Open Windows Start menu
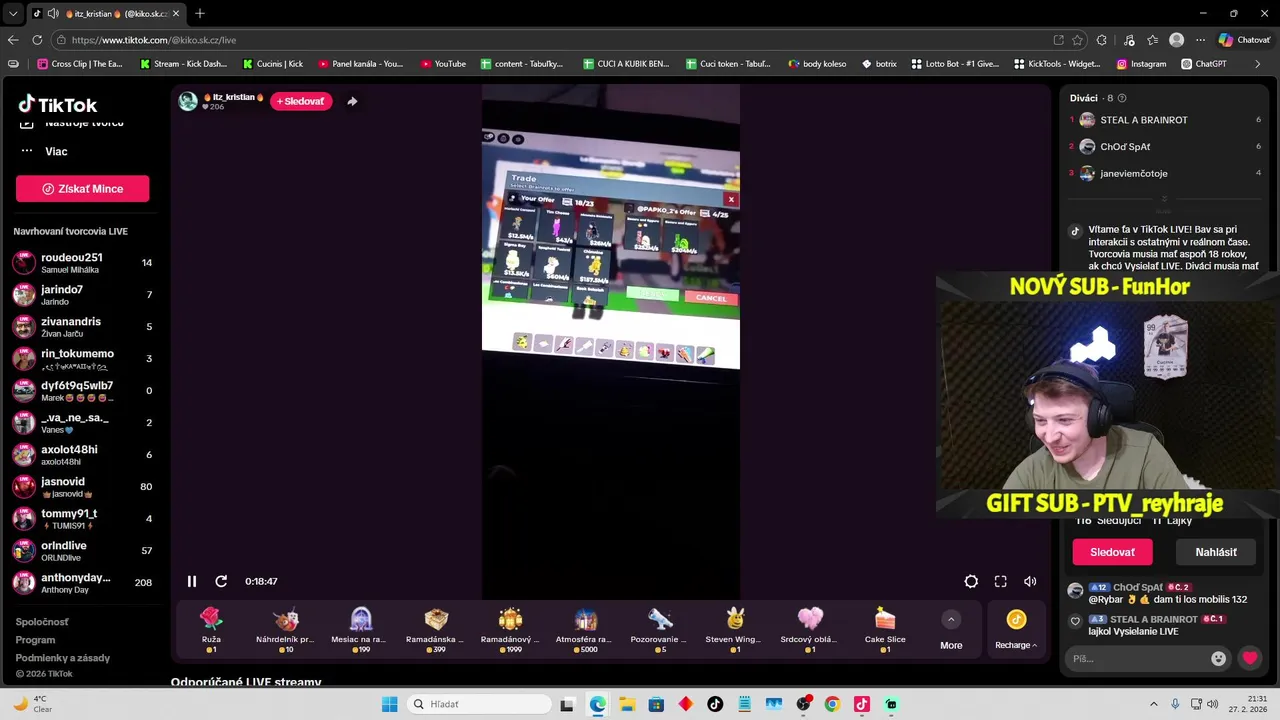The width and height of the screenshot is (1280, 720). 390,704
